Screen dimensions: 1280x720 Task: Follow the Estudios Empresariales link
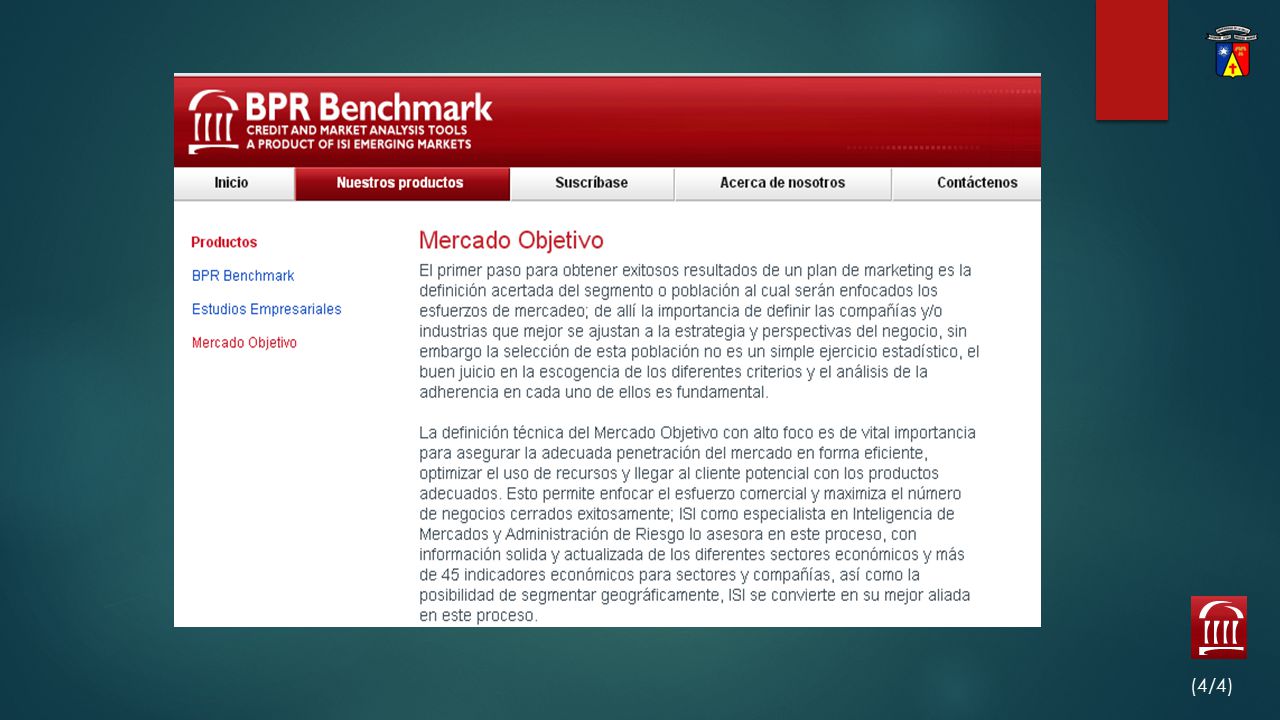pos(267,309)
